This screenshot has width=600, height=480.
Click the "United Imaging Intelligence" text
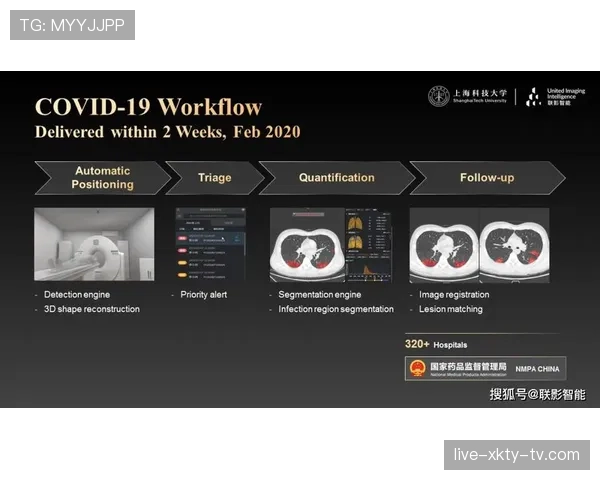pos(566,94)
